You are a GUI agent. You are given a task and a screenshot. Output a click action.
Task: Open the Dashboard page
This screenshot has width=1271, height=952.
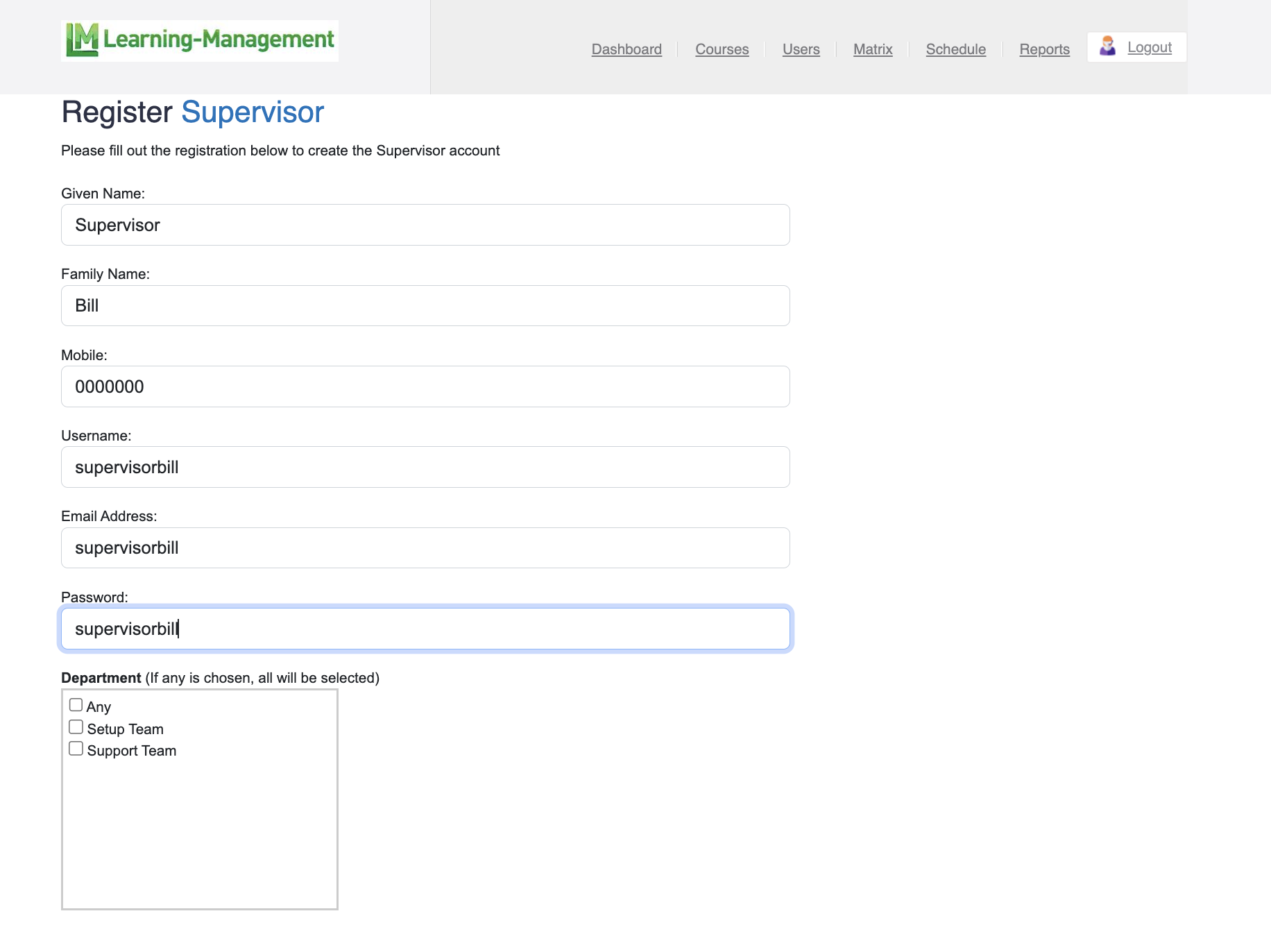point(626,49)
